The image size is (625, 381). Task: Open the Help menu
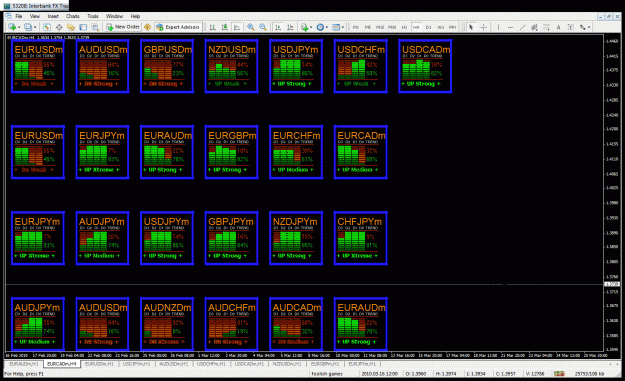click(x=135, y=16)
